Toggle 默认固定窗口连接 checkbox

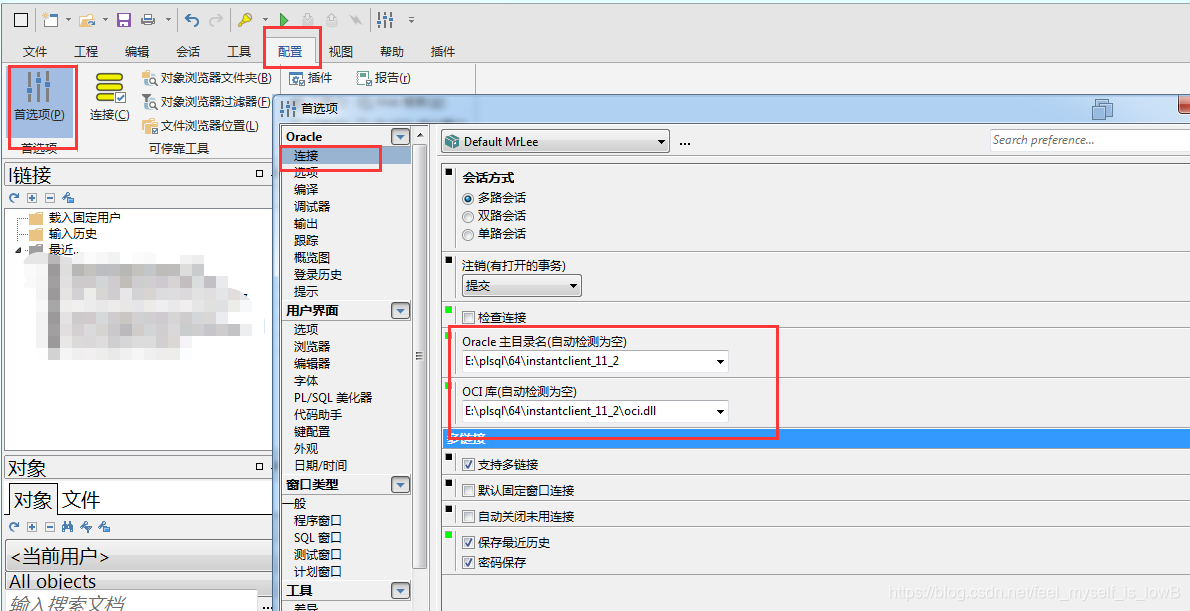point(468,490)
